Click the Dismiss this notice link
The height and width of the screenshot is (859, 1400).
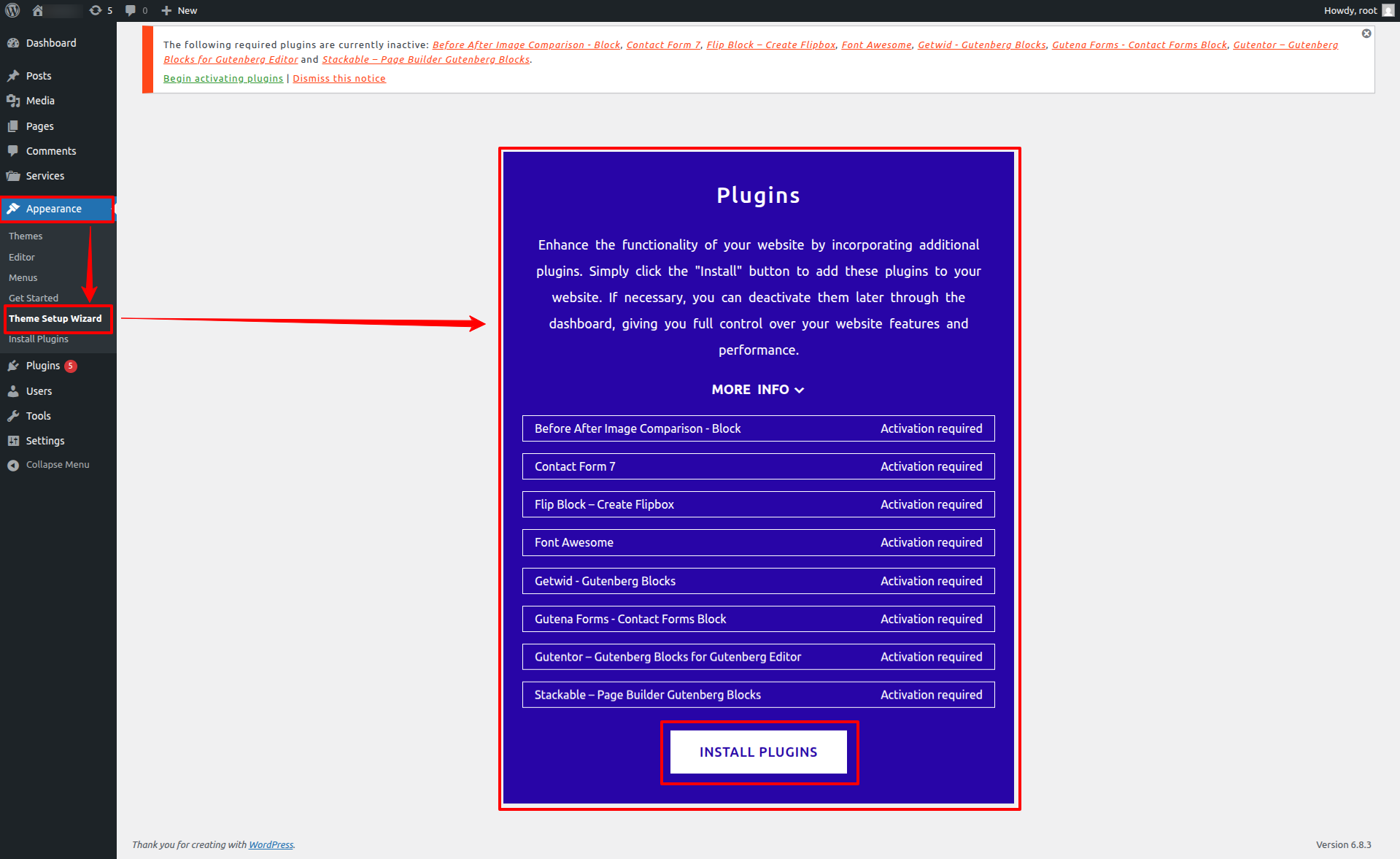(339, 79)
